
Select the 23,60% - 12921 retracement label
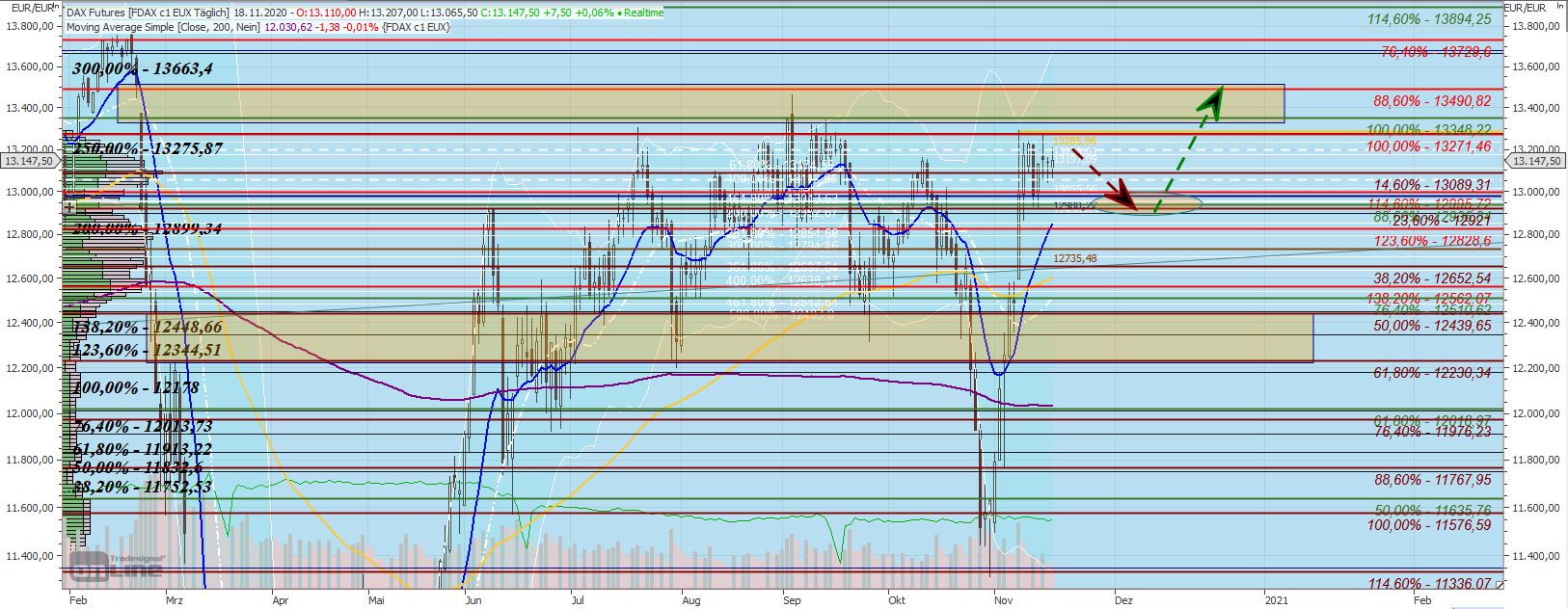click(1442, 221)
